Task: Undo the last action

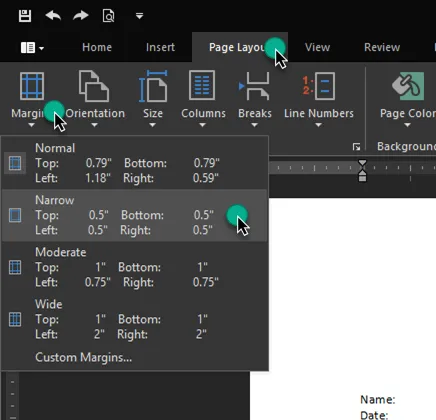Action: (x=53, y=15)
